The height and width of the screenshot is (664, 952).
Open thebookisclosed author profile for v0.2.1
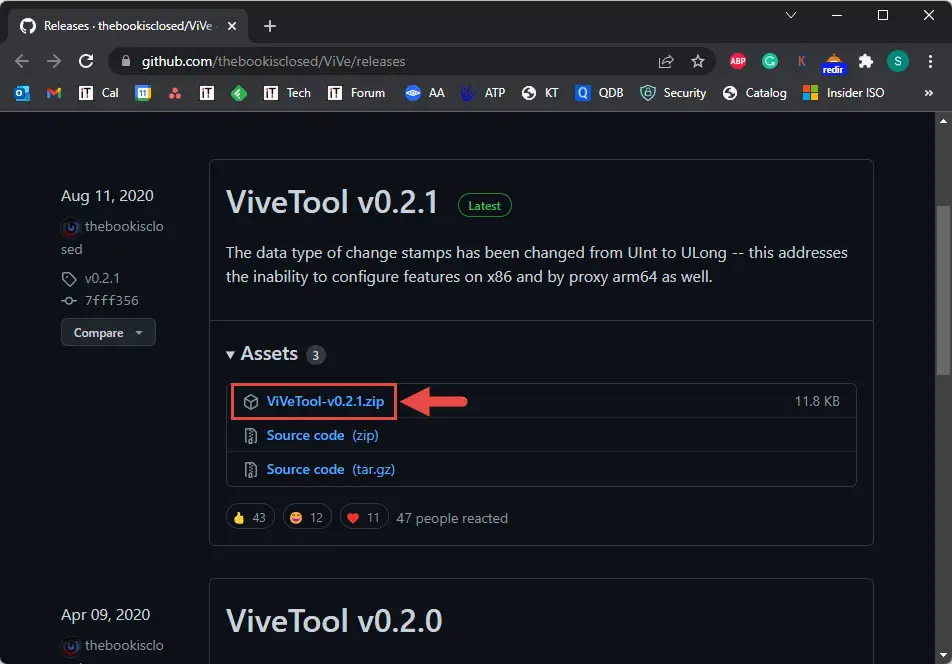[x=112, y=237]
